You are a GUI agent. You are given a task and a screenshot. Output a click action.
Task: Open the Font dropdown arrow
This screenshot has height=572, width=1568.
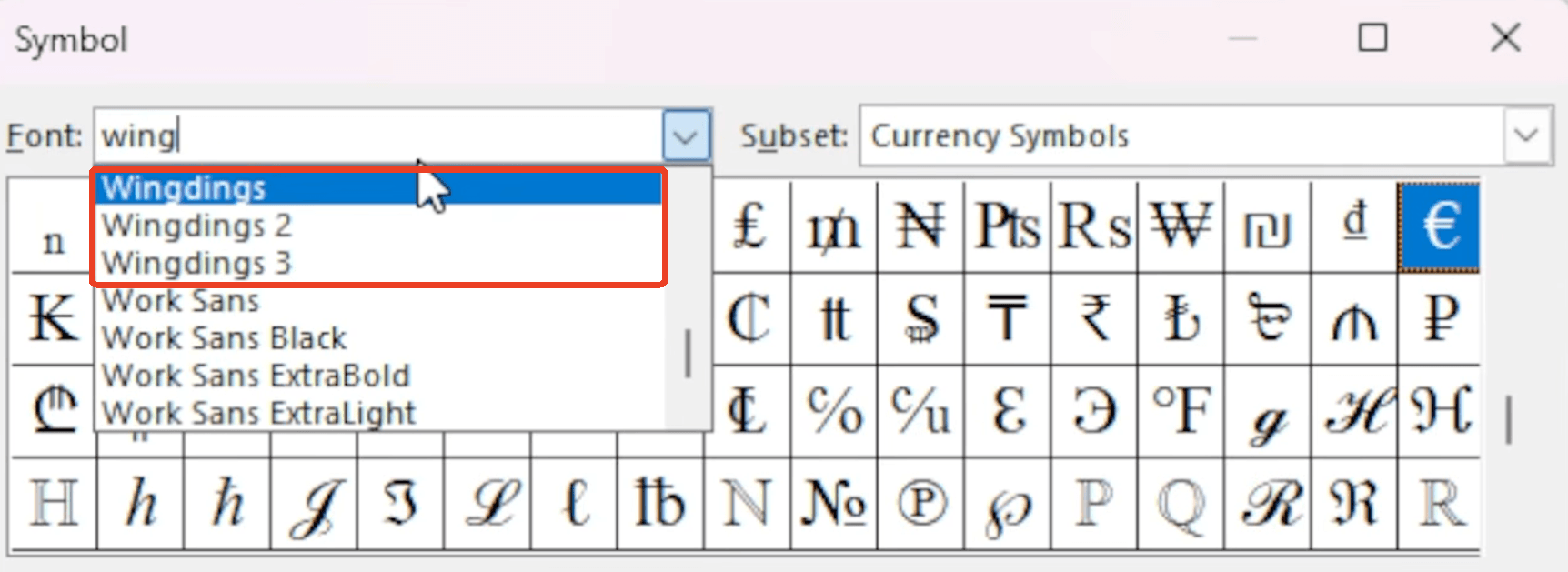point(686,136)
